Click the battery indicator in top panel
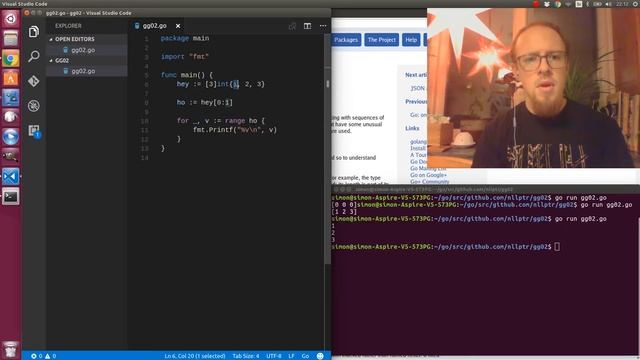This screenshot has height=360, width=640. point(597,4)
